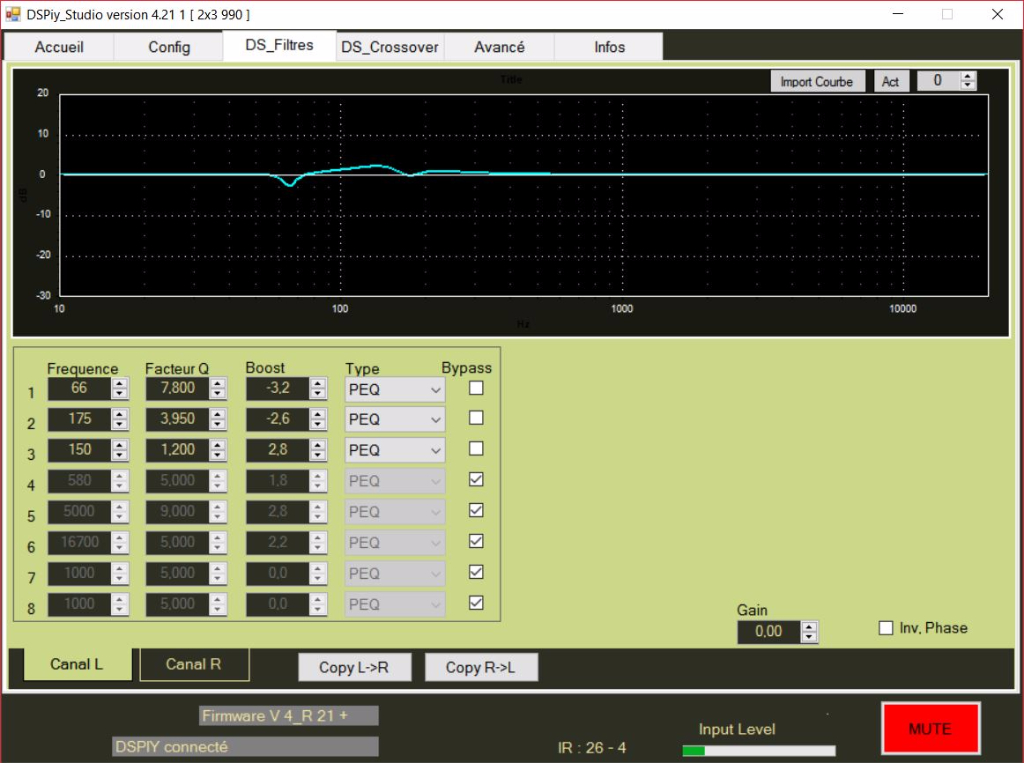
Task: Increase the Facteur Q value of filter 1
Action: 219,383
